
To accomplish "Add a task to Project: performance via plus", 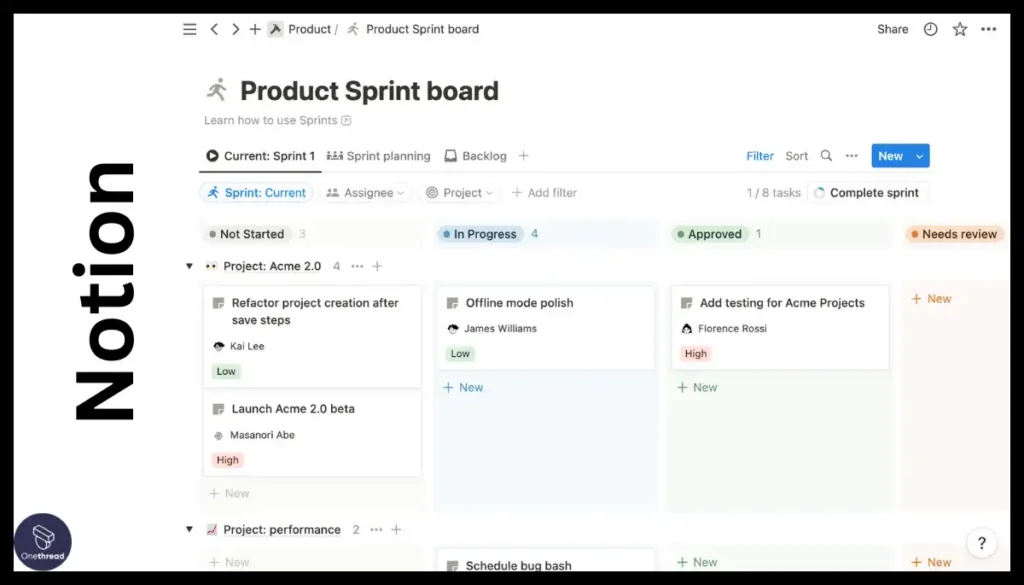I will 396,530.
